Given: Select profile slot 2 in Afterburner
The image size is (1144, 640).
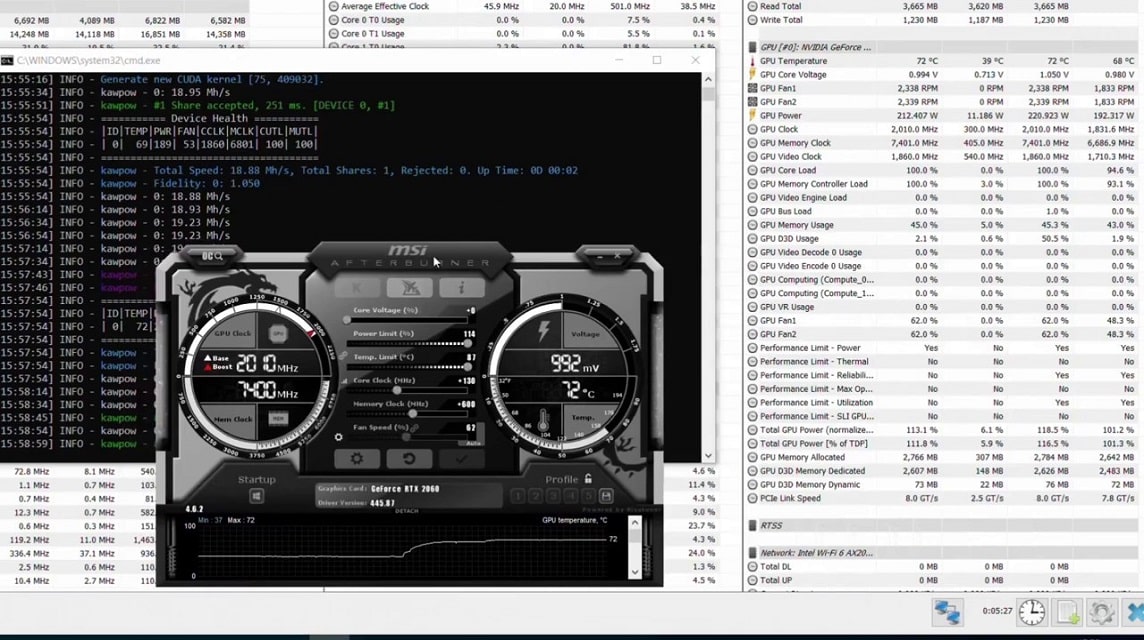Looking at the screenshot, I should (x=536, y=496).
